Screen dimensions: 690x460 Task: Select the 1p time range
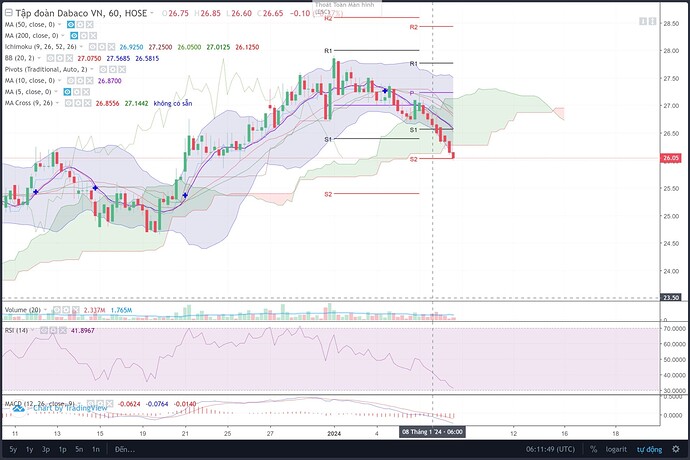point(62,449)
